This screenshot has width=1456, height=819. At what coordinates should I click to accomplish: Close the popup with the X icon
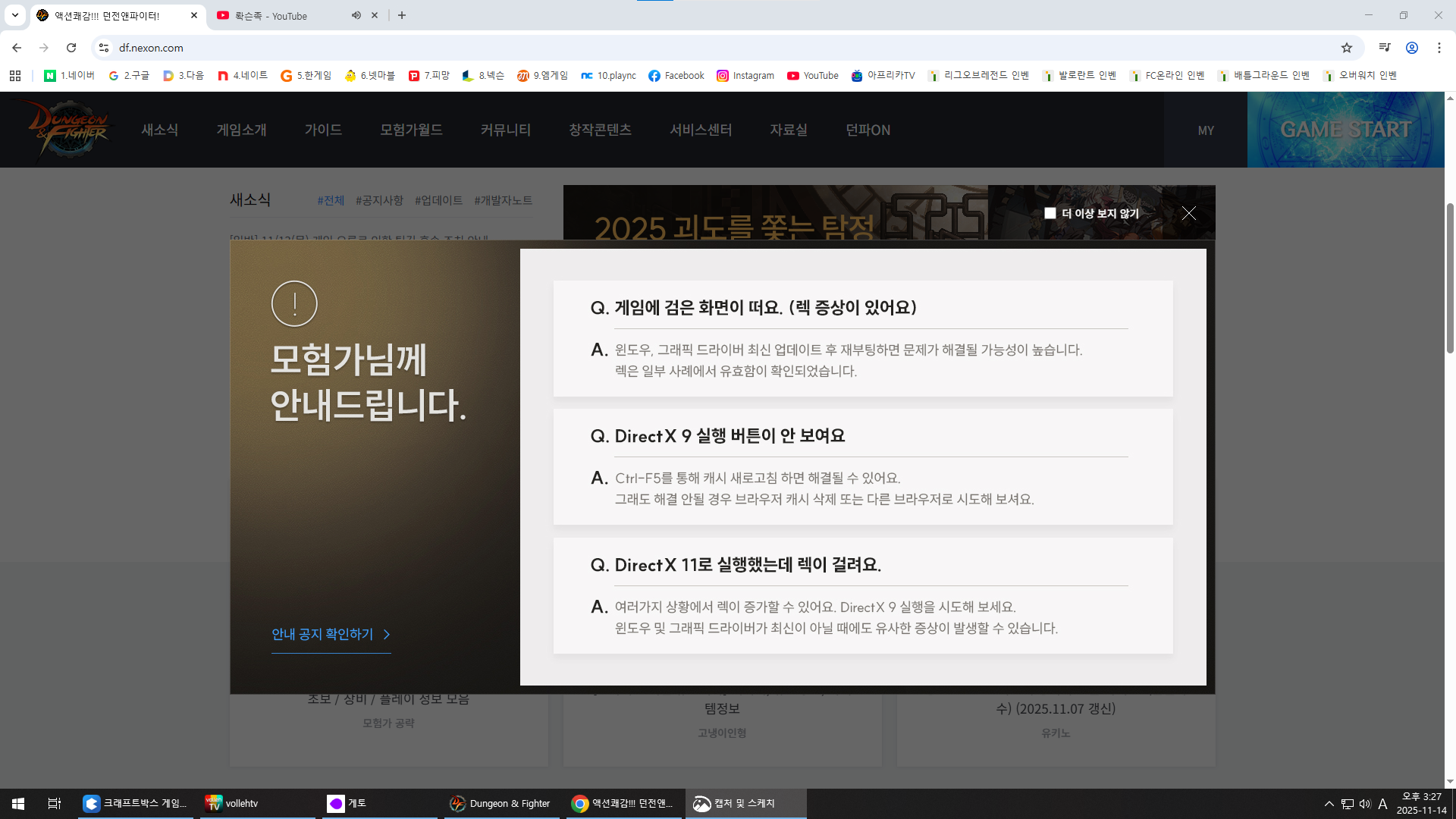pos(1188,214)
